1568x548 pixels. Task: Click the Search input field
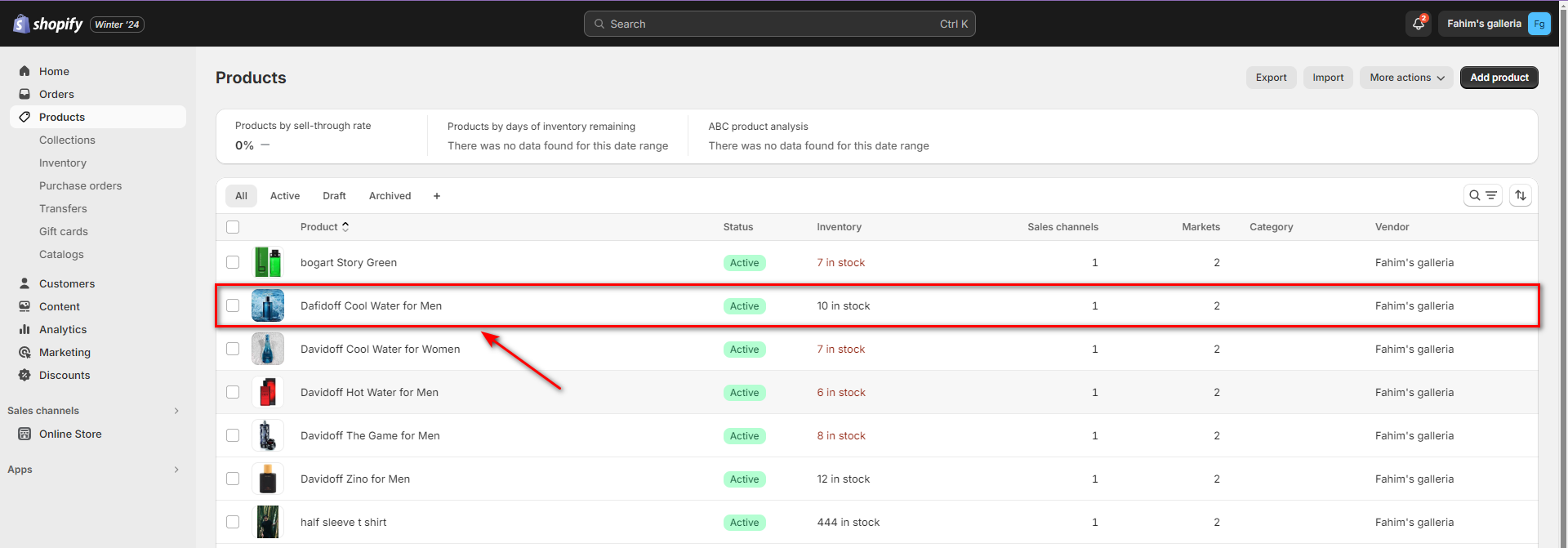tap(780, 24)
